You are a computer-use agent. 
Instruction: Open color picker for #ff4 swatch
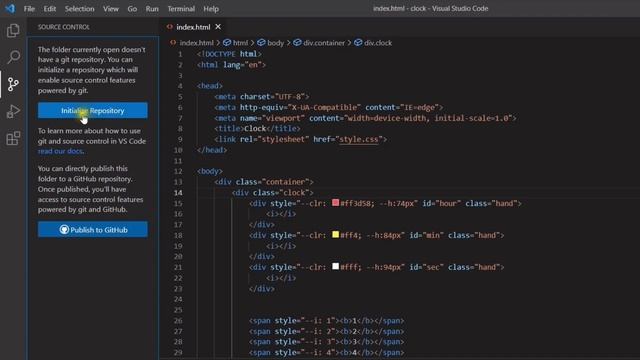[x=336, y=234]
